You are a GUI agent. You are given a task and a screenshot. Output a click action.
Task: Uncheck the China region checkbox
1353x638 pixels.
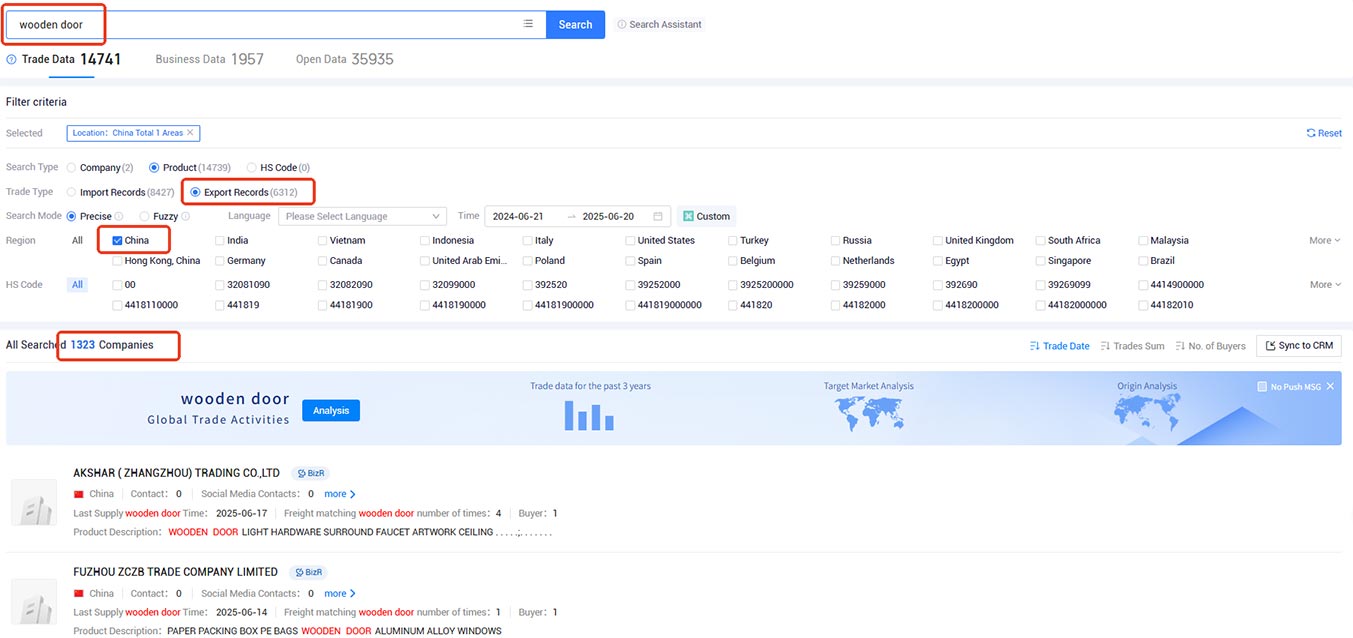click(118, 240)
